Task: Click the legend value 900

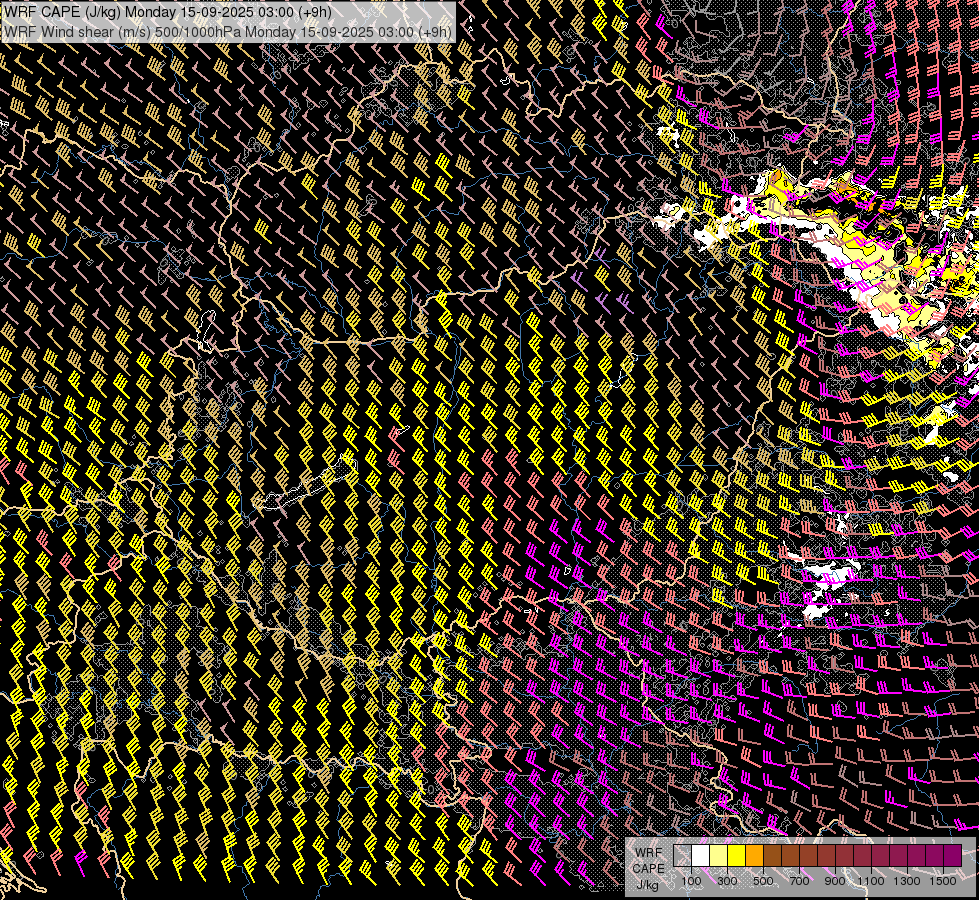Action: (835, 881)
